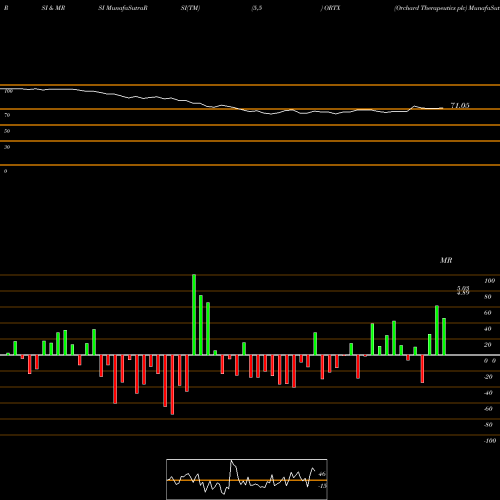
Task: Click the '-80' label on MR axis
Action: click(x=488, y=425)
